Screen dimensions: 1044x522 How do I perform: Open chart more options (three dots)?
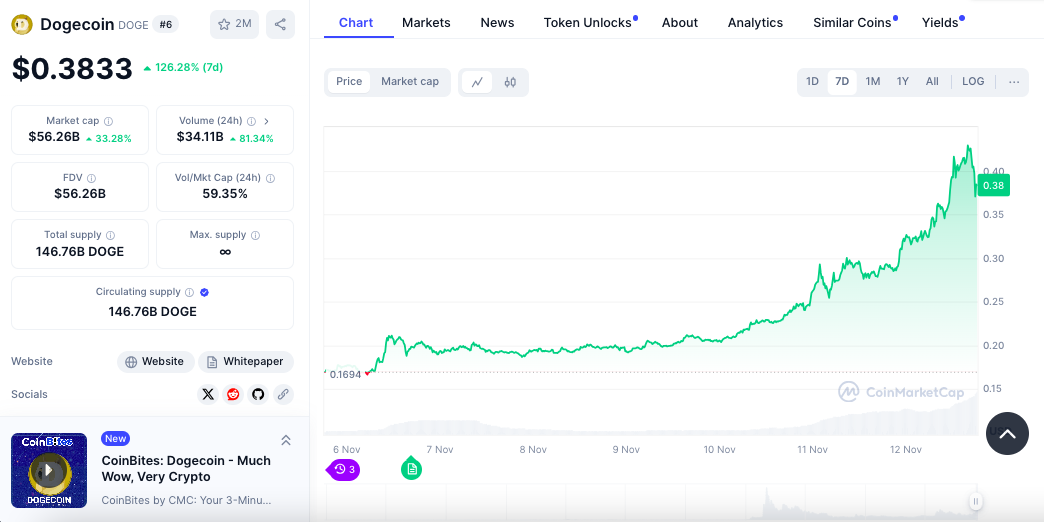click(x=1014, y=83)
